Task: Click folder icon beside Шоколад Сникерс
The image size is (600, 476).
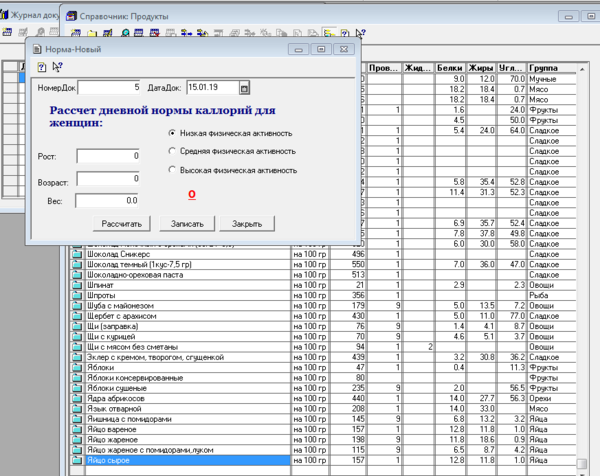Action: [77, 254]
